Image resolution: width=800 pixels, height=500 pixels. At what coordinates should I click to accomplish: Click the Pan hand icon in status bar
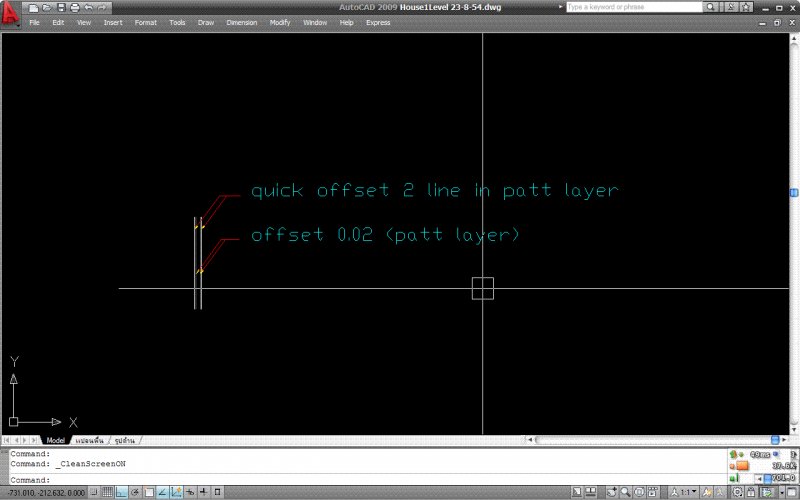coord(611,492)
